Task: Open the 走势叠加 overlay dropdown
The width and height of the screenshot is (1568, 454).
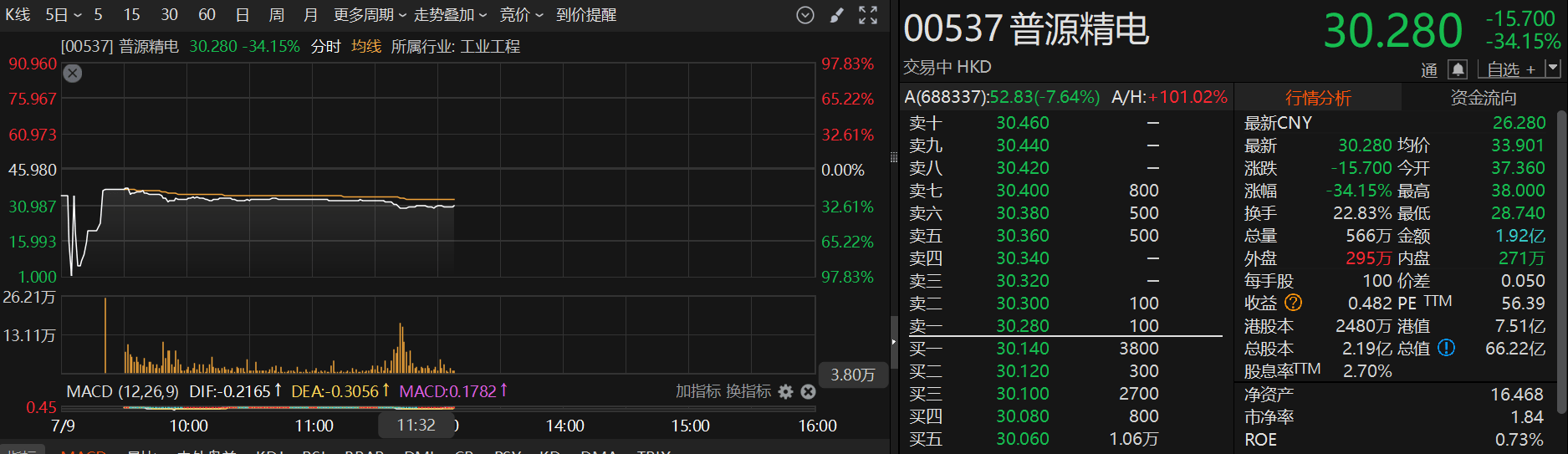Action: pyautogui.click(x=450, y=15)
